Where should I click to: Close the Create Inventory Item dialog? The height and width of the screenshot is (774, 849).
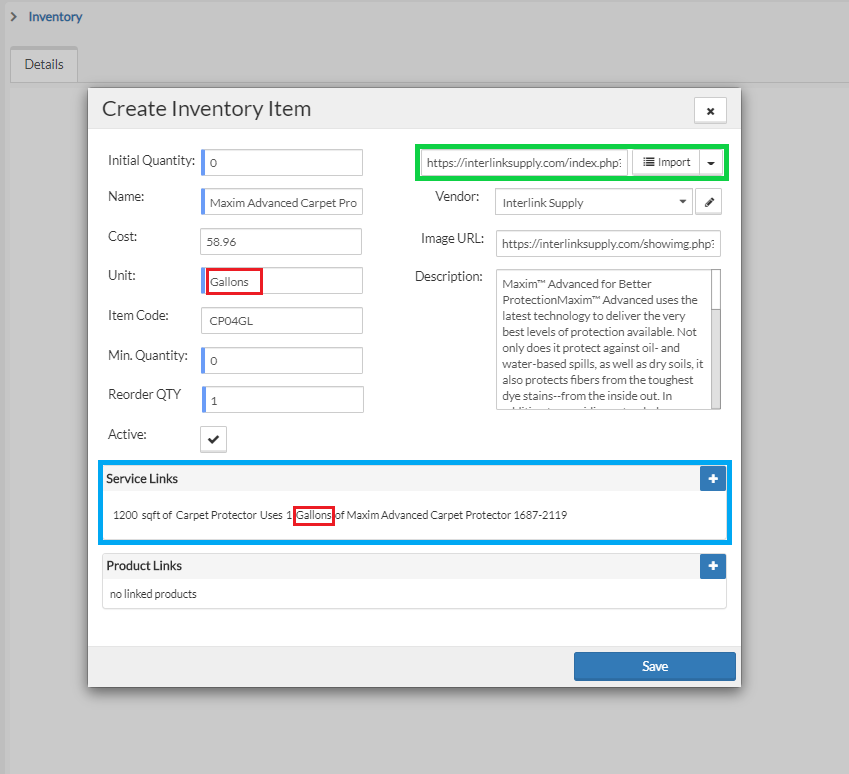tap(710, 111)
